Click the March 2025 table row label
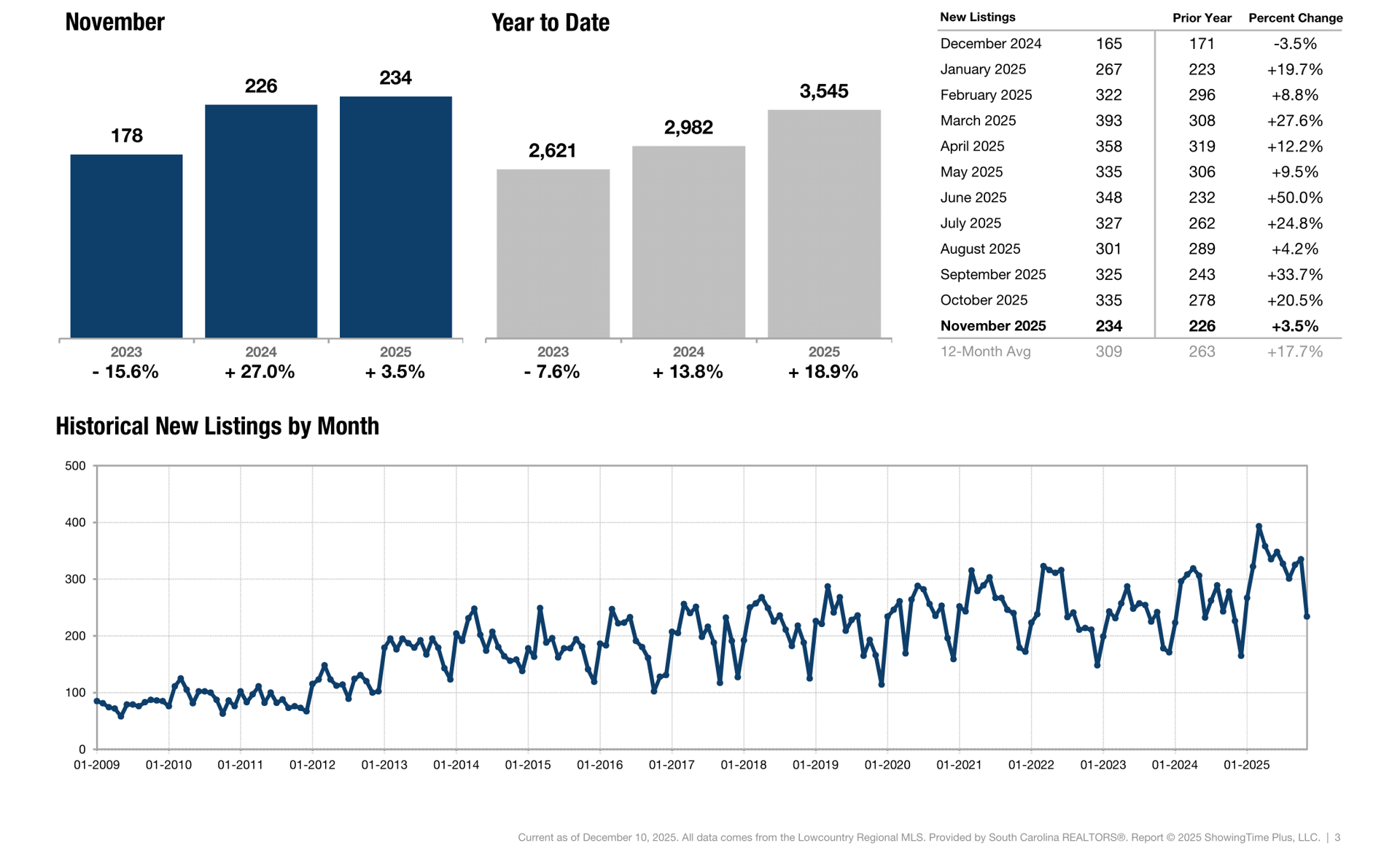 [x=978, y=120]
